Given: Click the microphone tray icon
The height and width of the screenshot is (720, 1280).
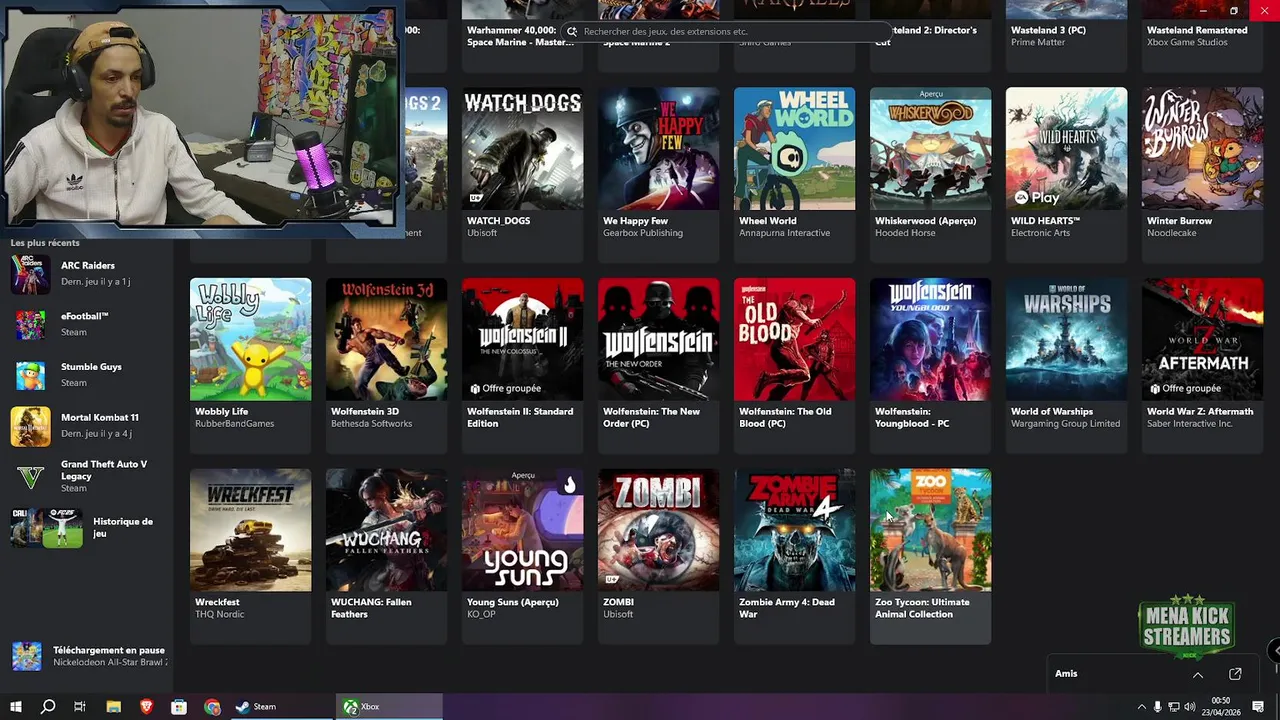Looking at the screenshot, I should (x=1158, y=707).
